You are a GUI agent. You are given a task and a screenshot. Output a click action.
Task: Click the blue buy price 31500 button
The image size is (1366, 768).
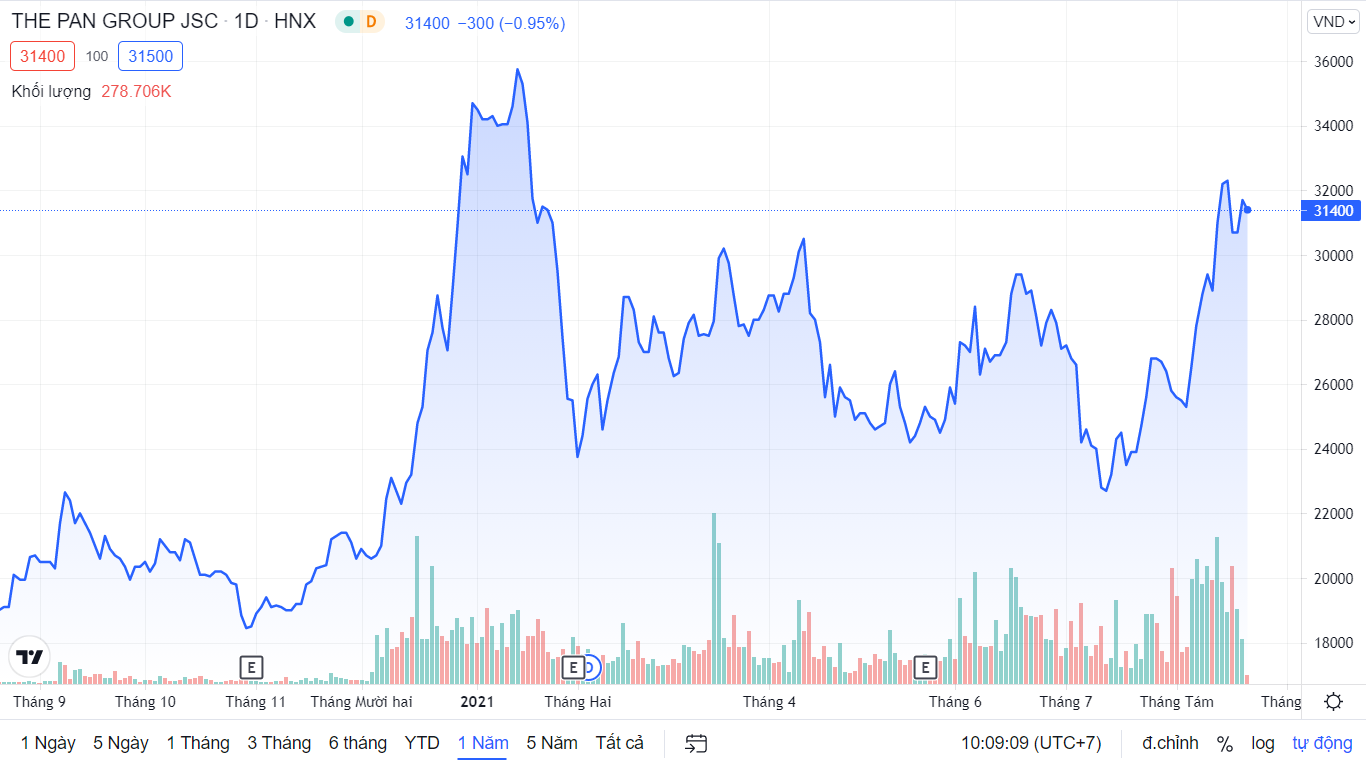click(150, 56)
